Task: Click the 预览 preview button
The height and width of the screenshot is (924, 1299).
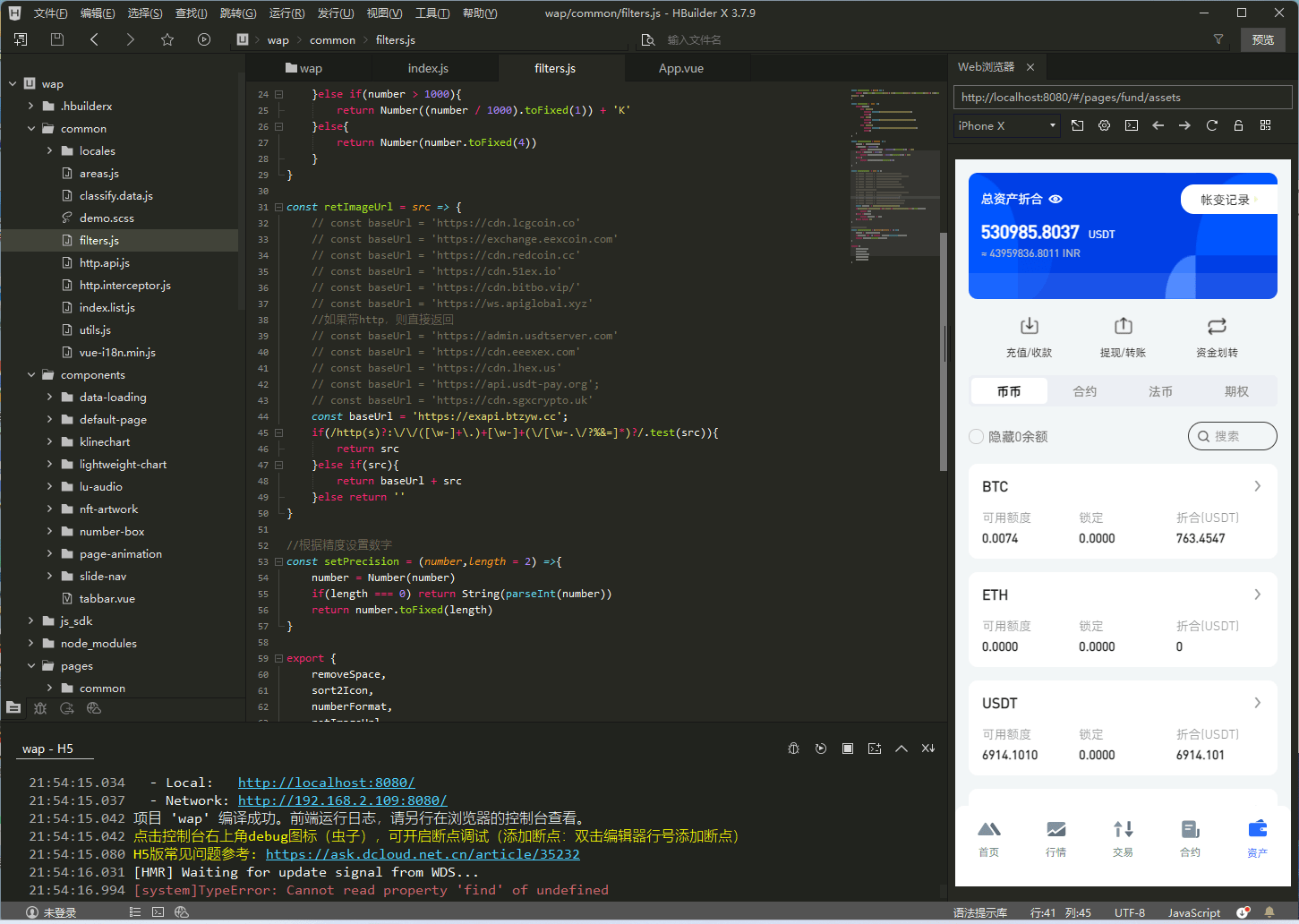Action: click(1262, 39)
